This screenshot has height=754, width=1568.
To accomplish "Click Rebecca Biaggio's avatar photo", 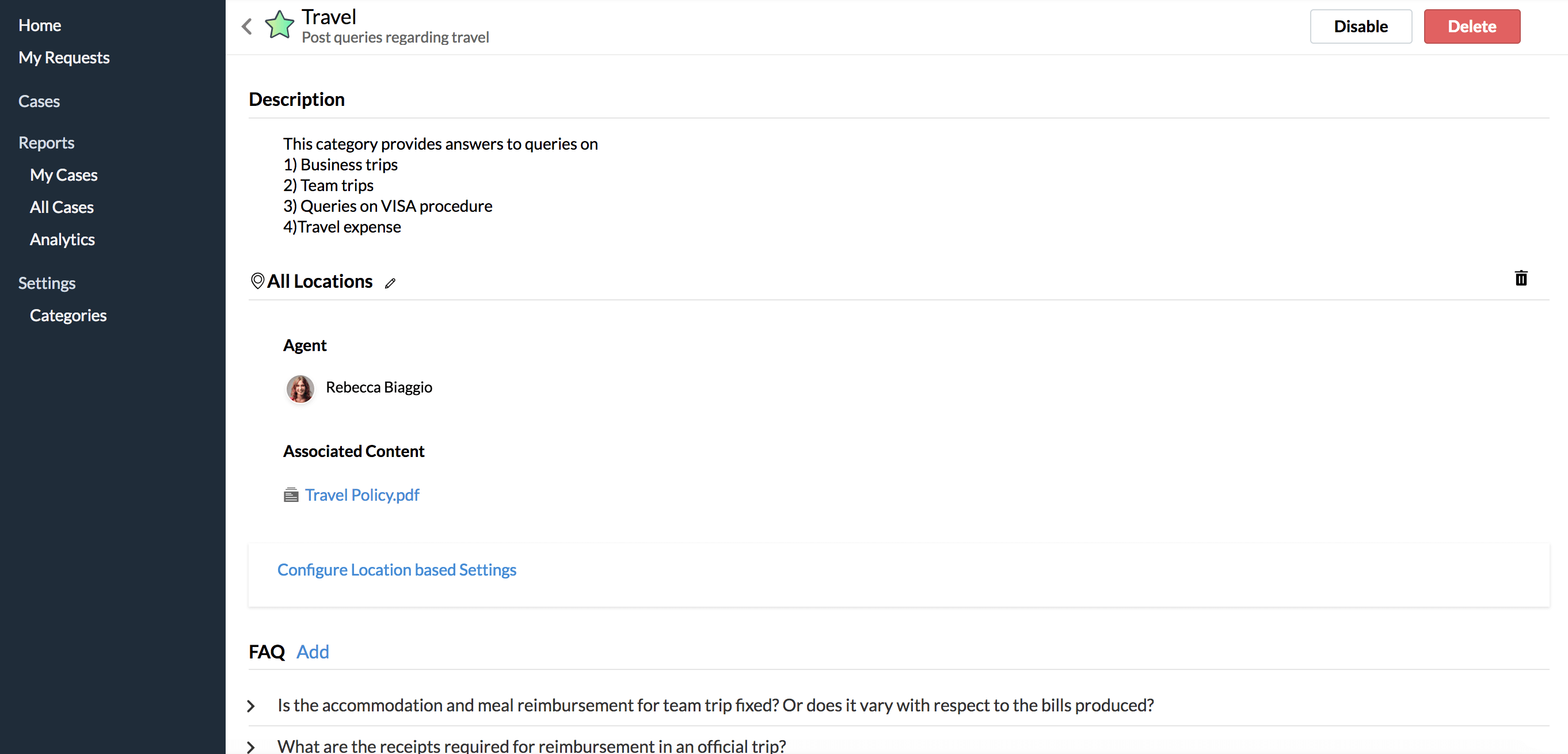I will [x=300, y=388].
